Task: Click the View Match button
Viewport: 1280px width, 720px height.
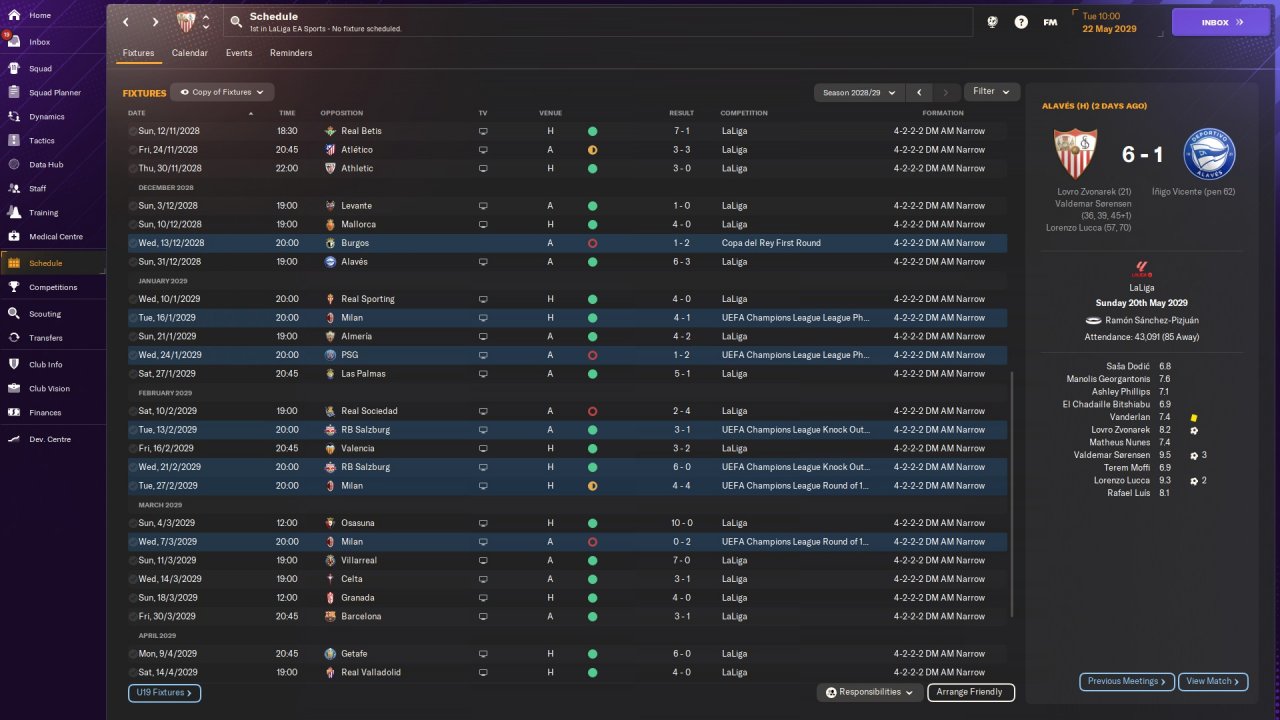Action: pos(1213,681)
